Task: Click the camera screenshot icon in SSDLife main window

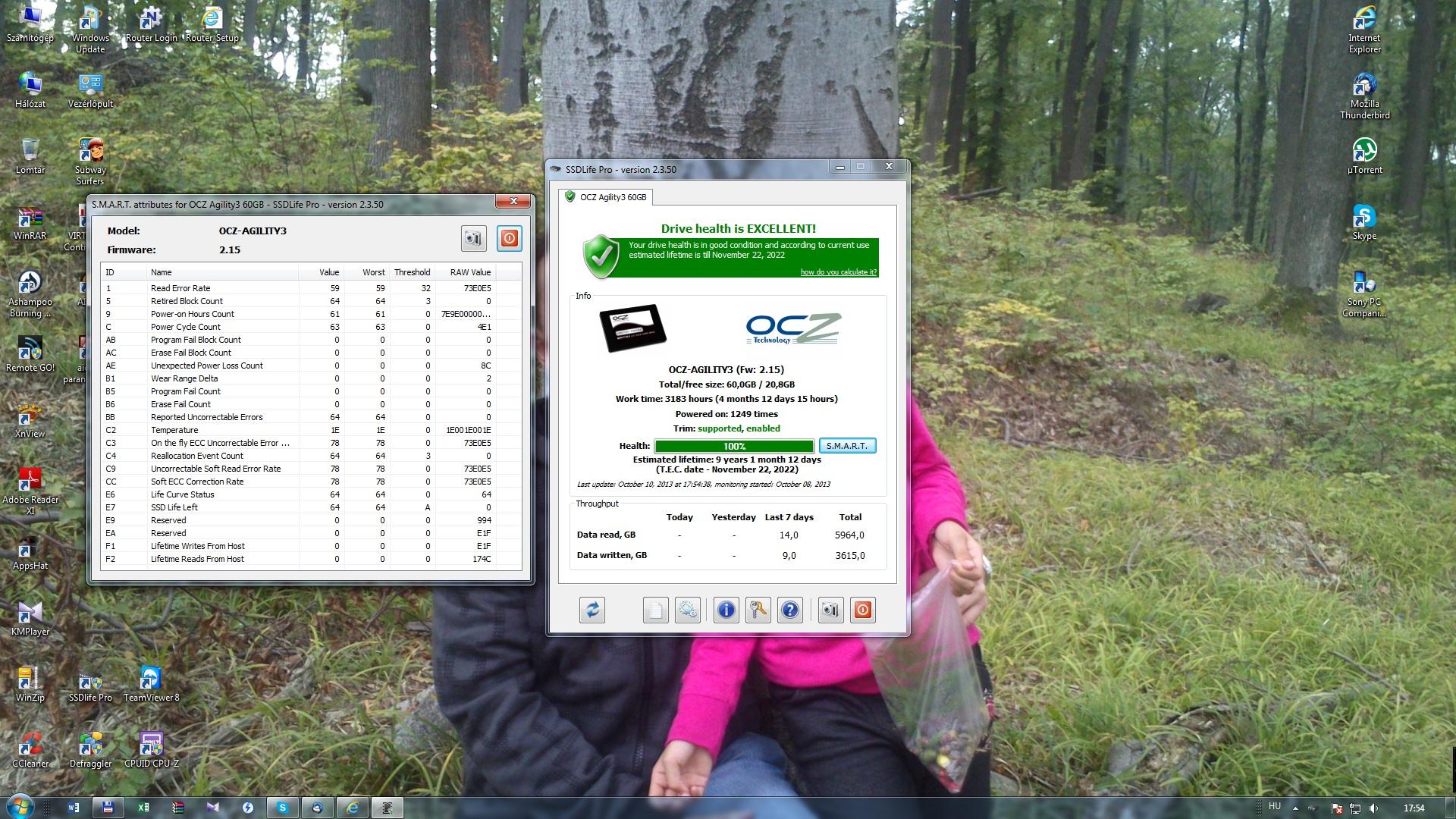Action: pos(830,610)
